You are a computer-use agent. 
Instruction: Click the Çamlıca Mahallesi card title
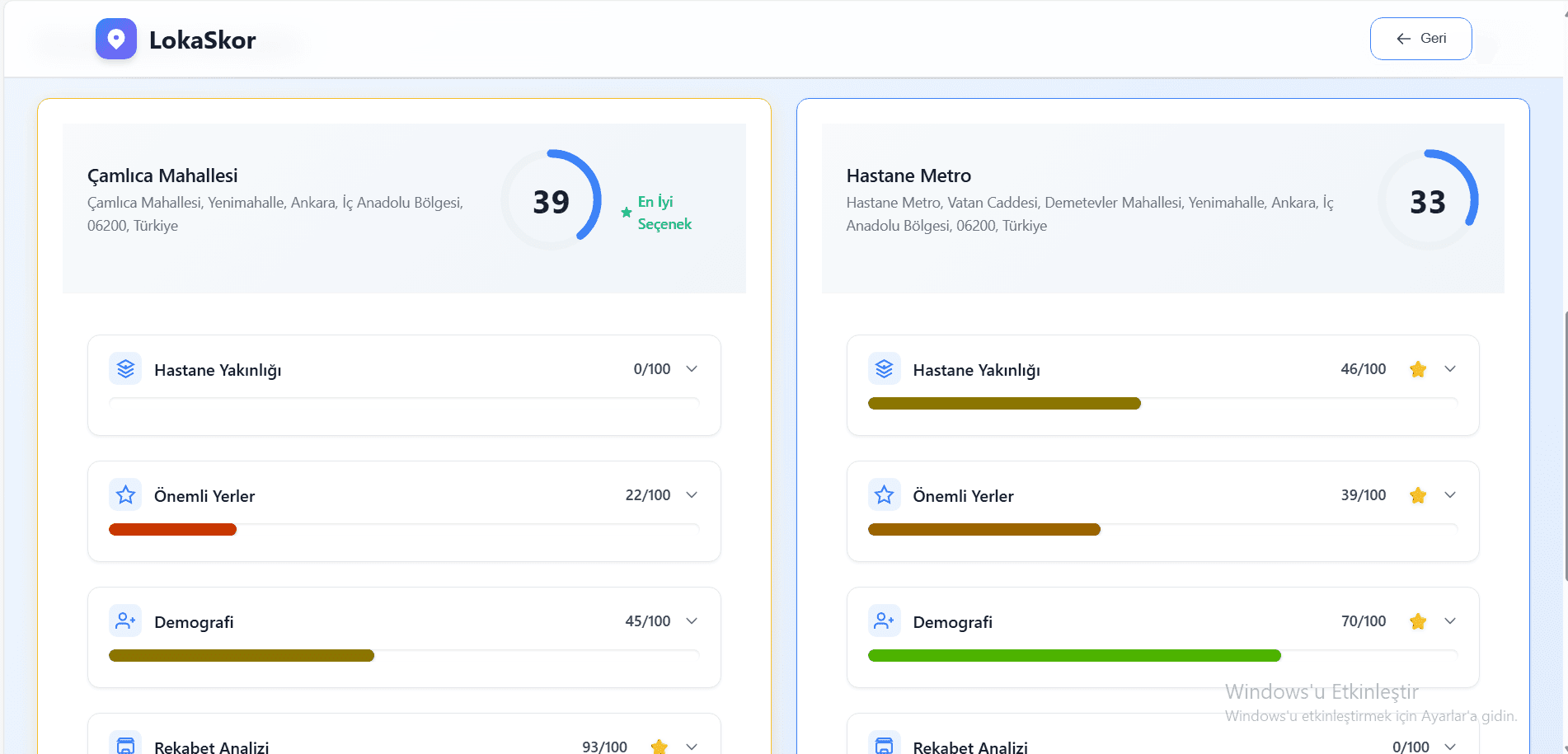tap(162, 176)
